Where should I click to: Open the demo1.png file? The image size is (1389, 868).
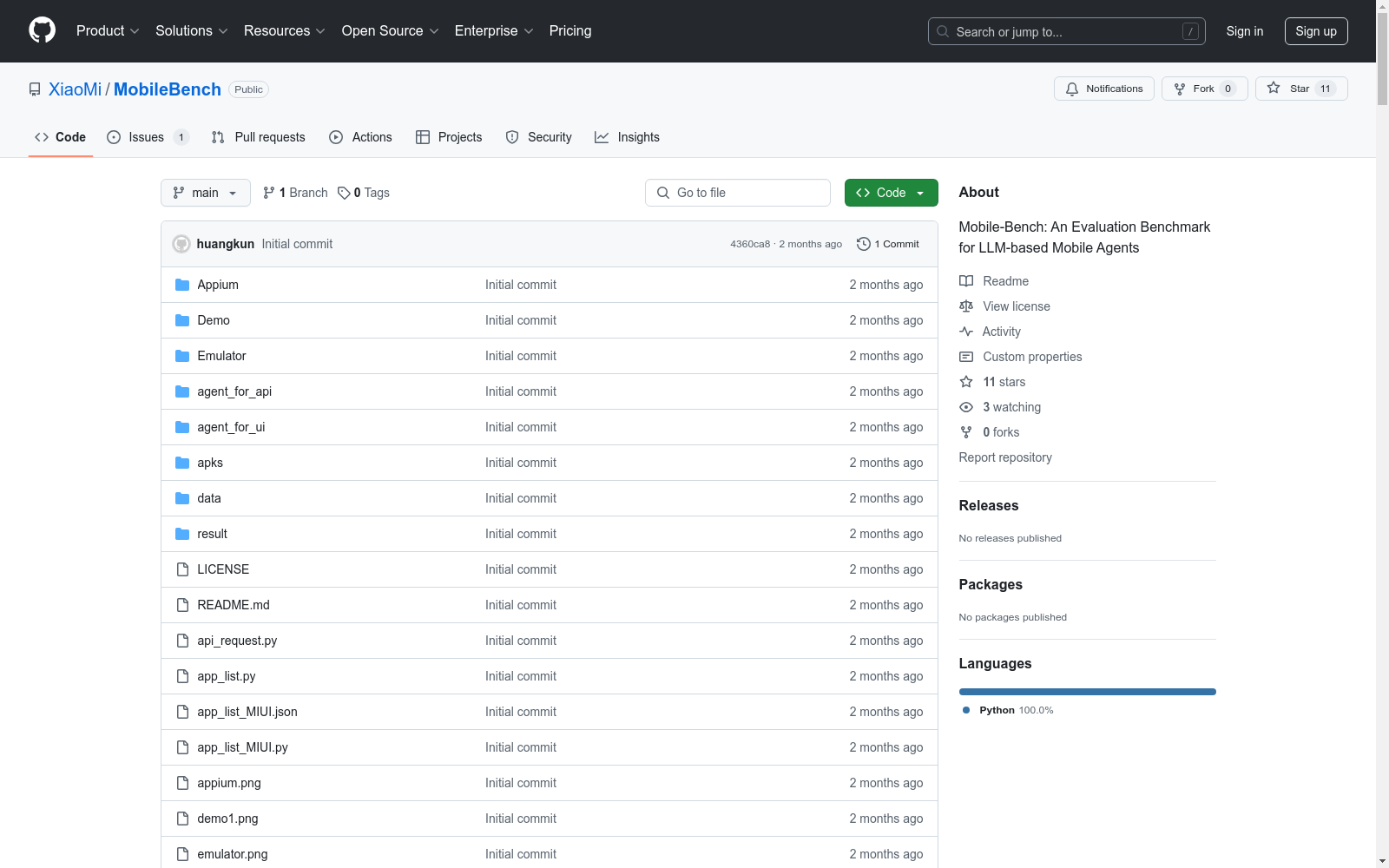click(227, 819)
